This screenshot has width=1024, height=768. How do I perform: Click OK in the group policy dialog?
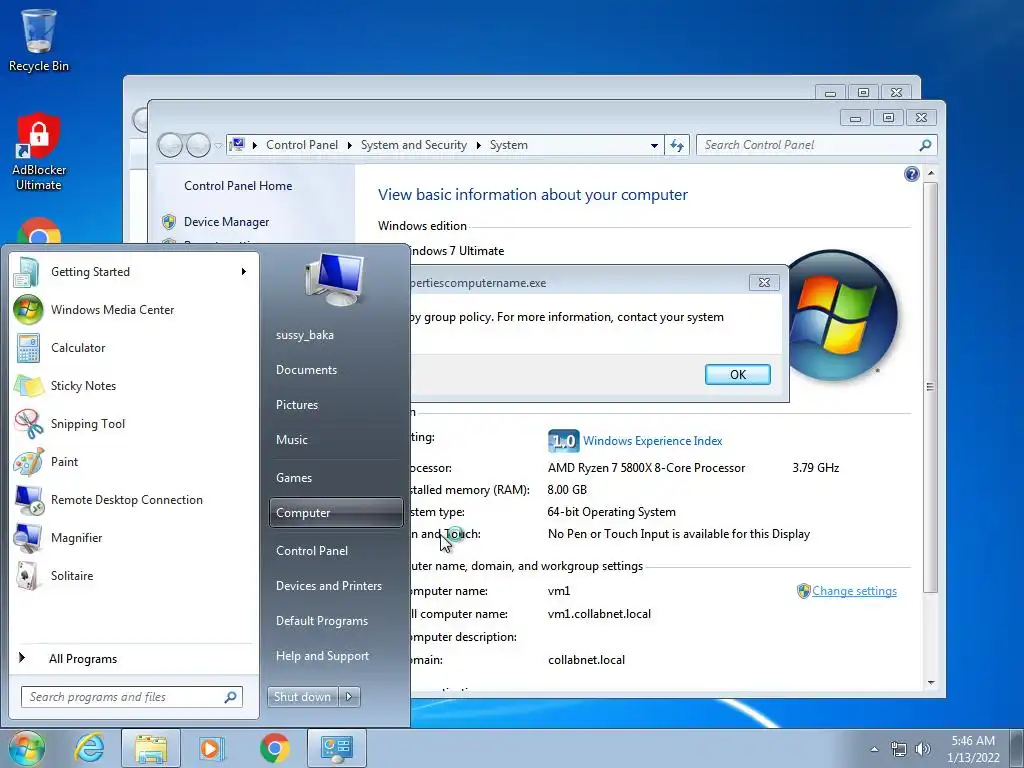[737, 374]
